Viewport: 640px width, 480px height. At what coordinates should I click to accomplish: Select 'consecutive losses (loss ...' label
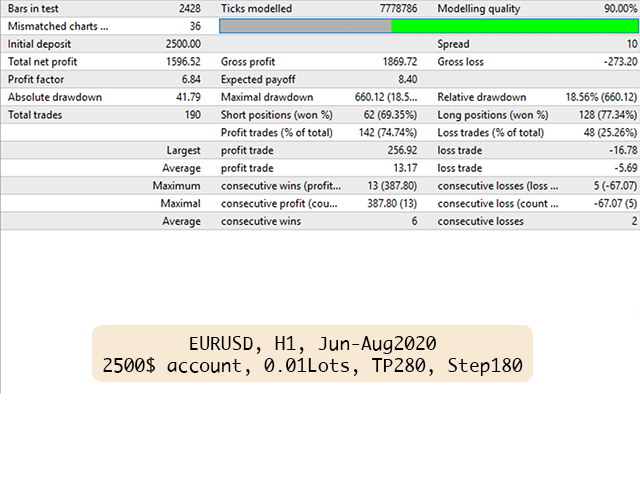point(498,186)
